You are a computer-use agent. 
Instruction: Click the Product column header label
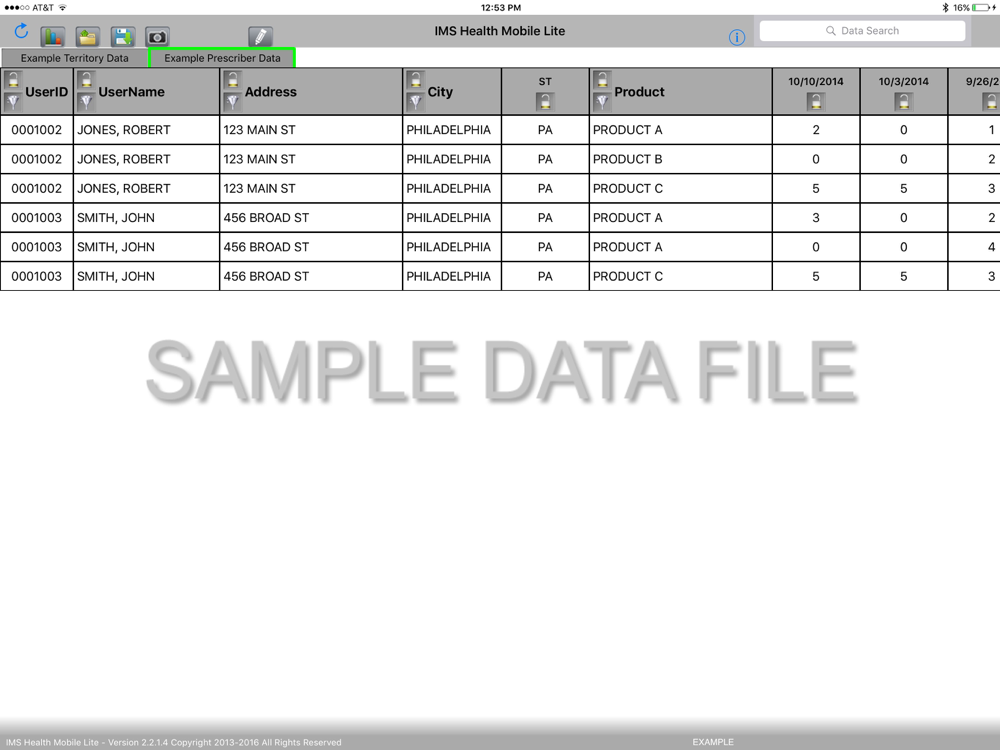pyautogui.click(x=639, y=92)
